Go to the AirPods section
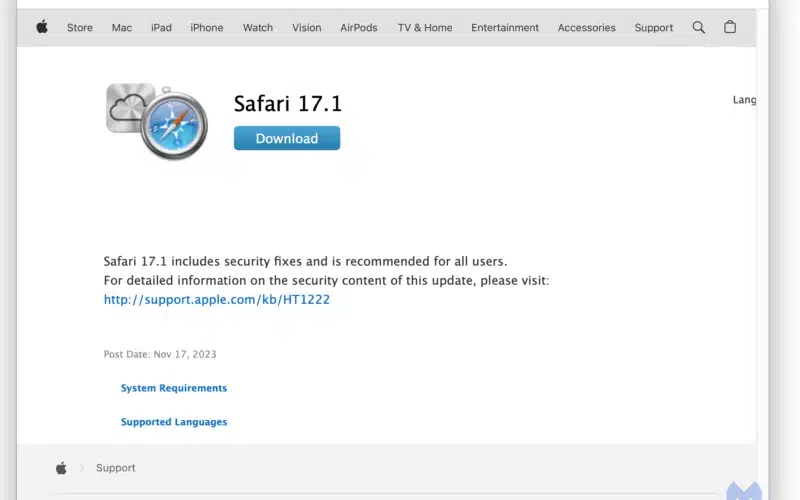 coord(359,28)
